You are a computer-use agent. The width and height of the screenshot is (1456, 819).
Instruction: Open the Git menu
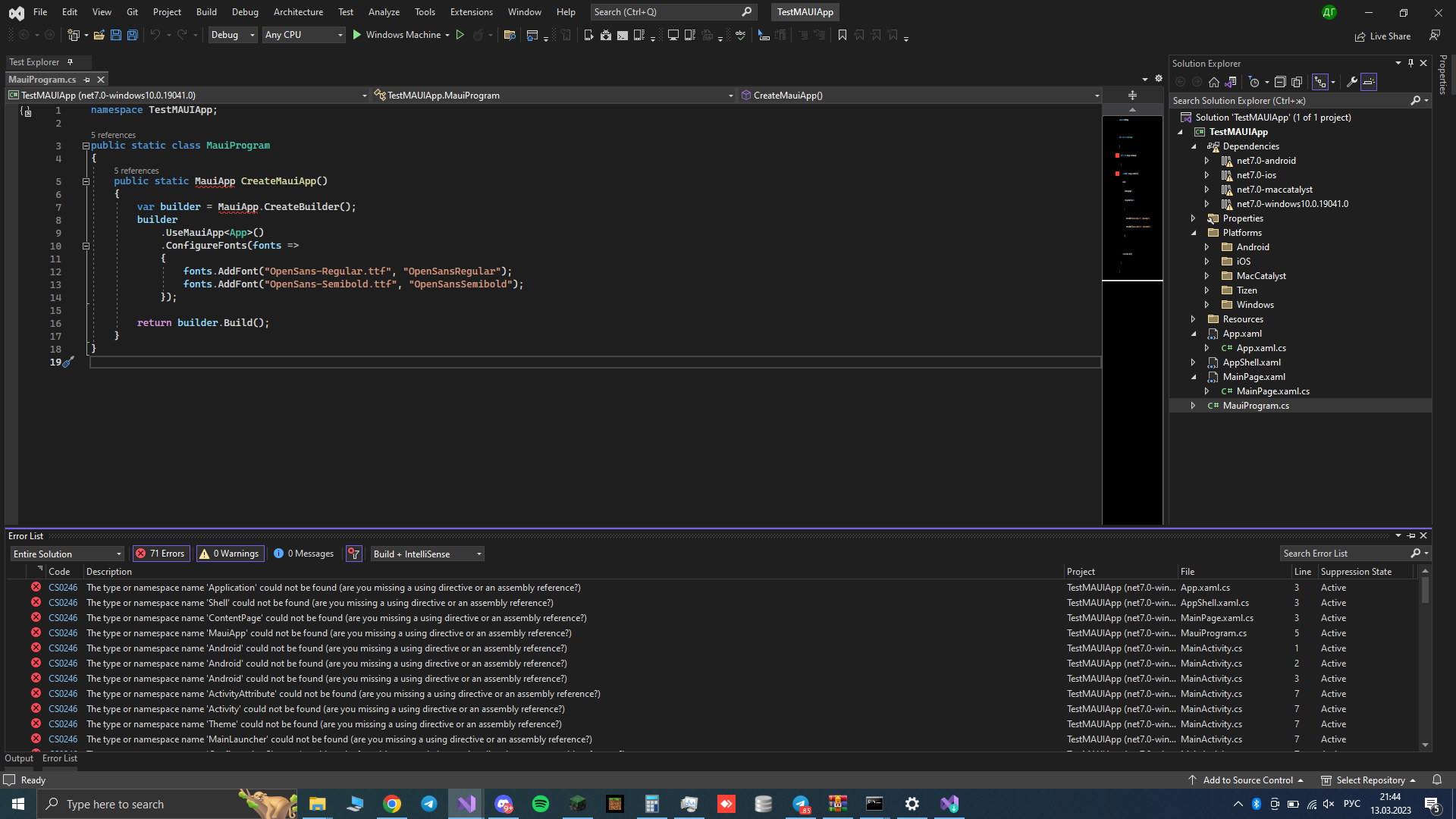pyautogui.click(x=132, y=11)
